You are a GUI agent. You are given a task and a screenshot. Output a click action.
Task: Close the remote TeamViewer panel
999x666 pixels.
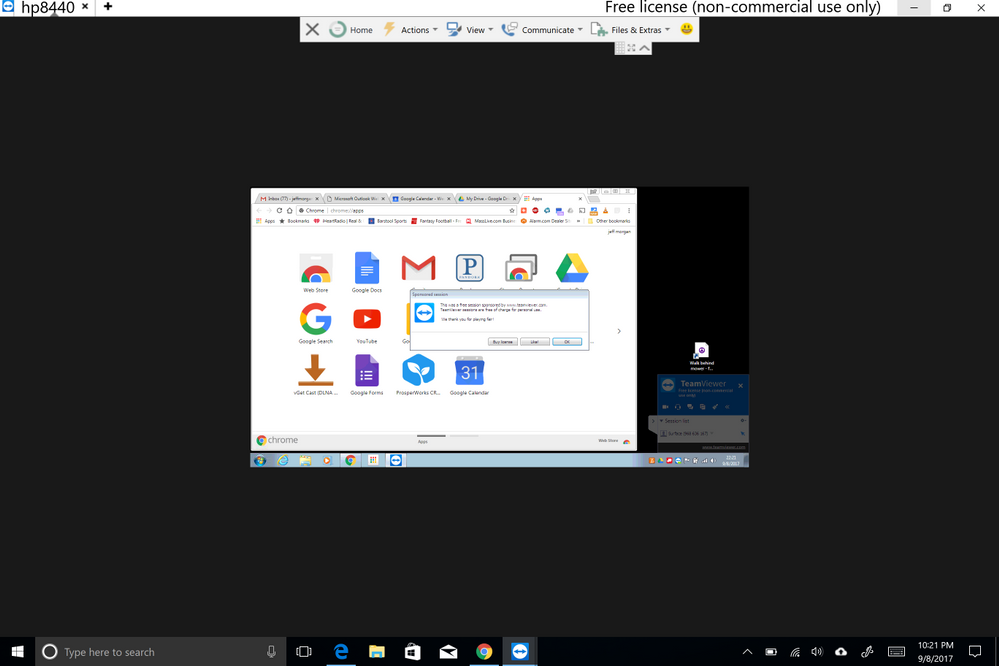coord(740,386)
